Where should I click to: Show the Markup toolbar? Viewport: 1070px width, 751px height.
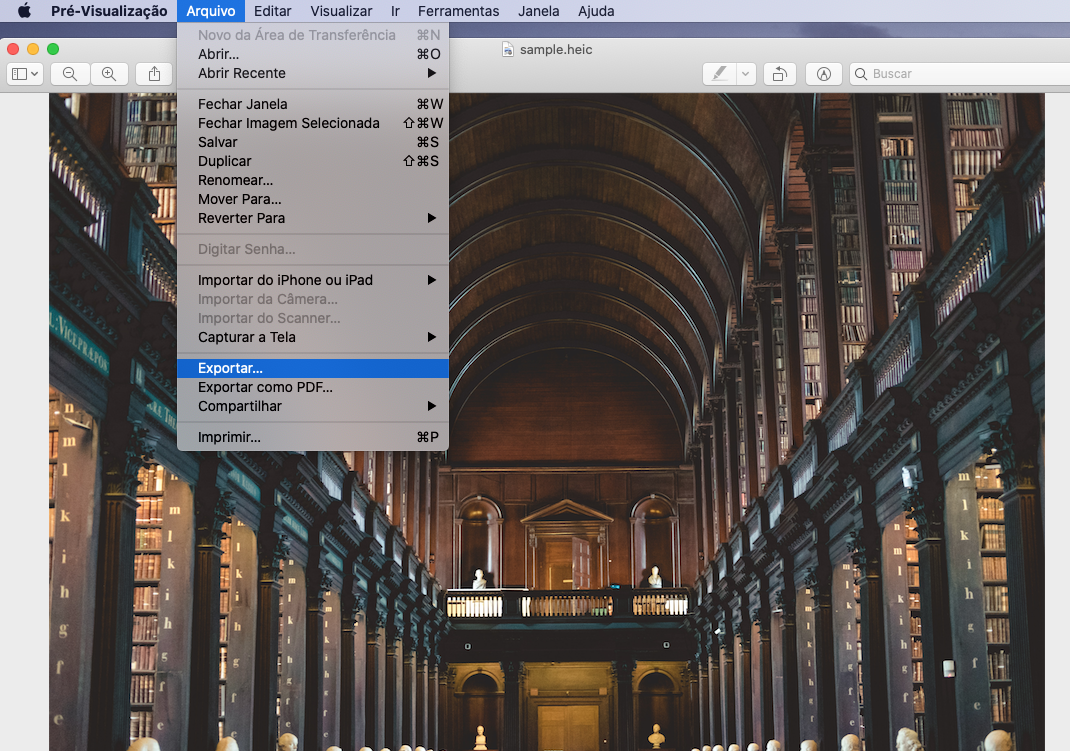tap(824, 74)
